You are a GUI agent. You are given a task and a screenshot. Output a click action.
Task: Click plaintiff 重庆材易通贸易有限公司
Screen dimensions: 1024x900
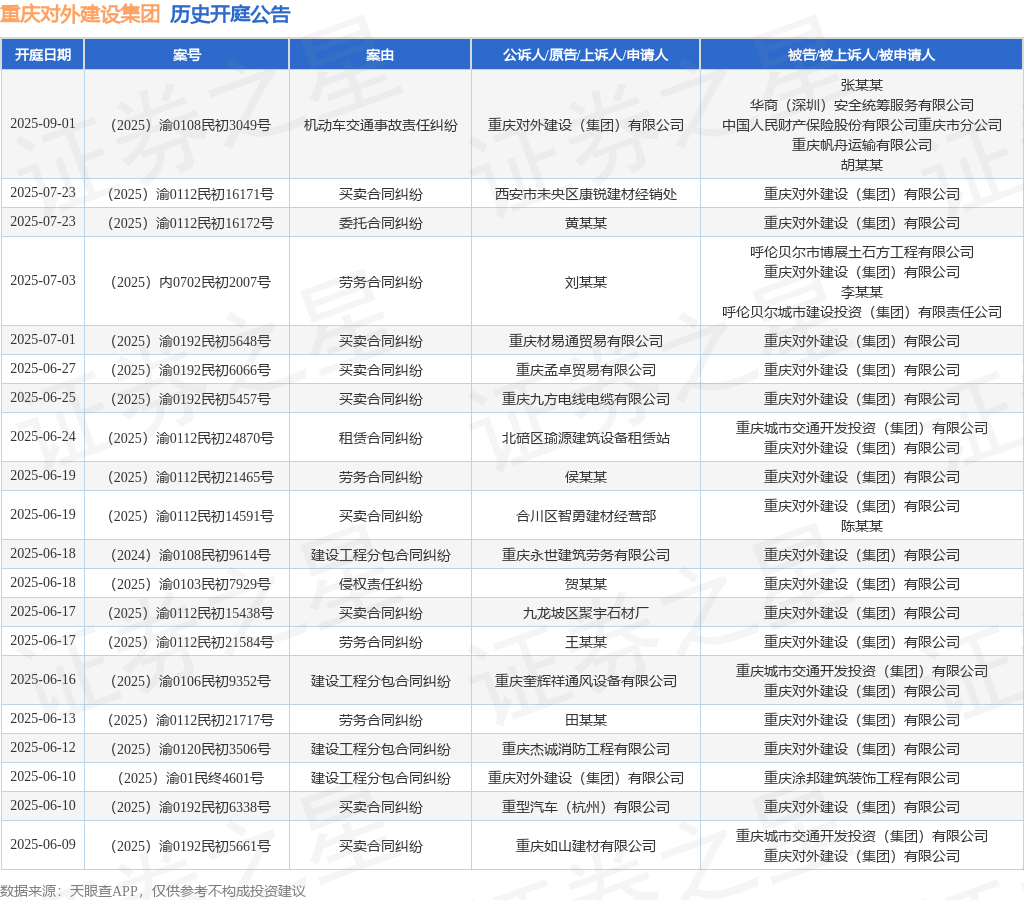point(585,341)
